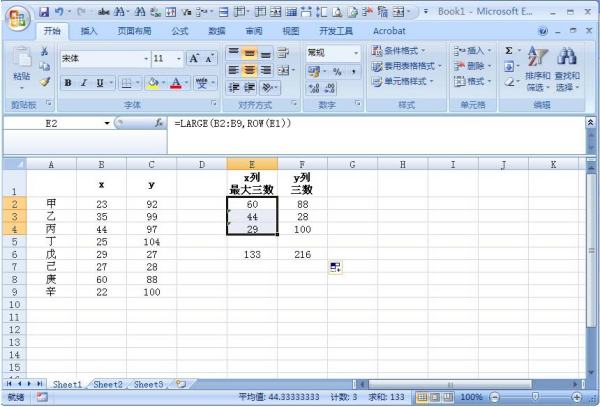Open the Font dialog launcher
The image size is (600, 407).
(214, 103)
